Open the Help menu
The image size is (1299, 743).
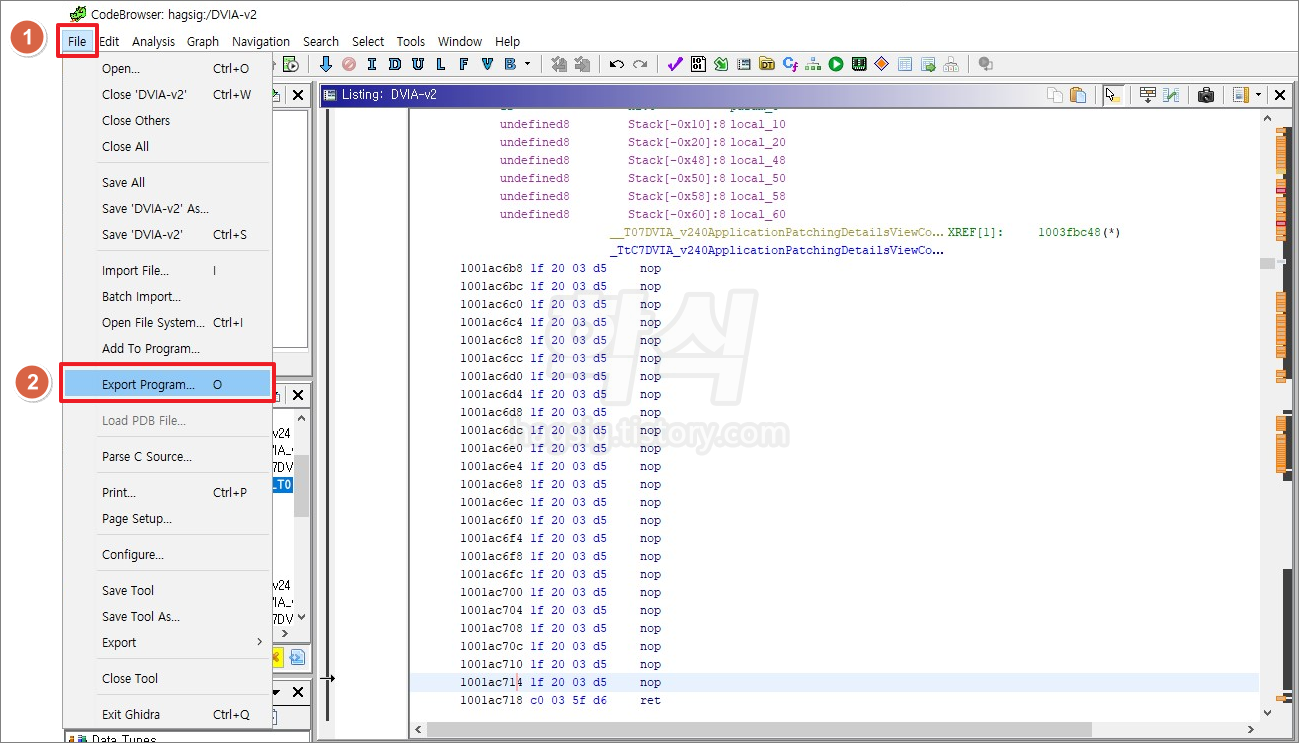[508, 41]
